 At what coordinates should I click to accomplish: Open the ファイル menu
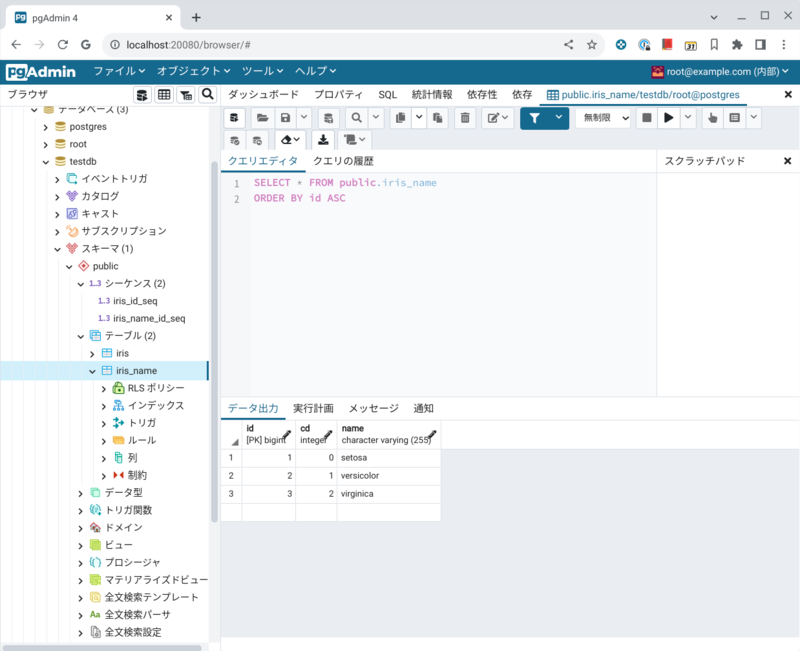[x=119, y=71]
